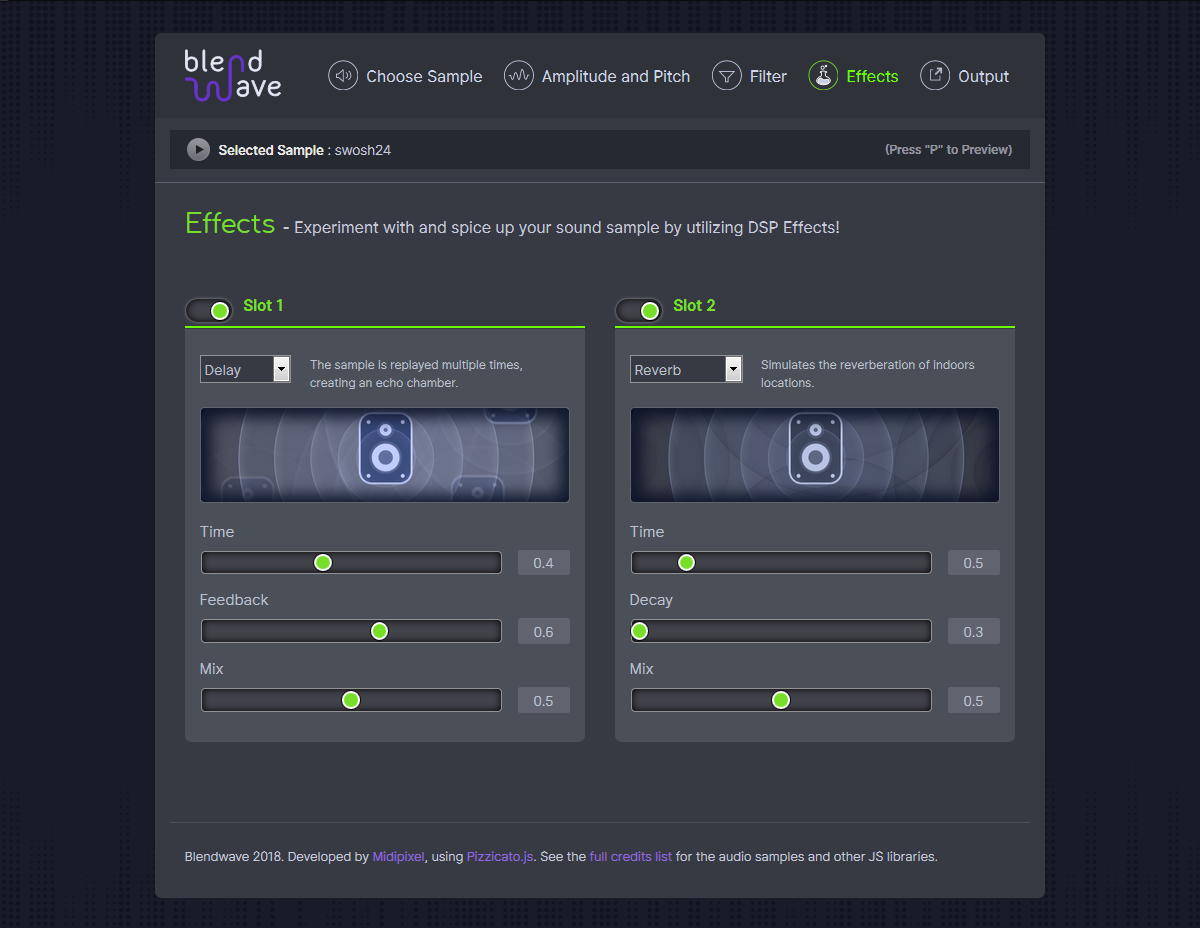
Task: Click the Blendwave logo
Action: 233,76
